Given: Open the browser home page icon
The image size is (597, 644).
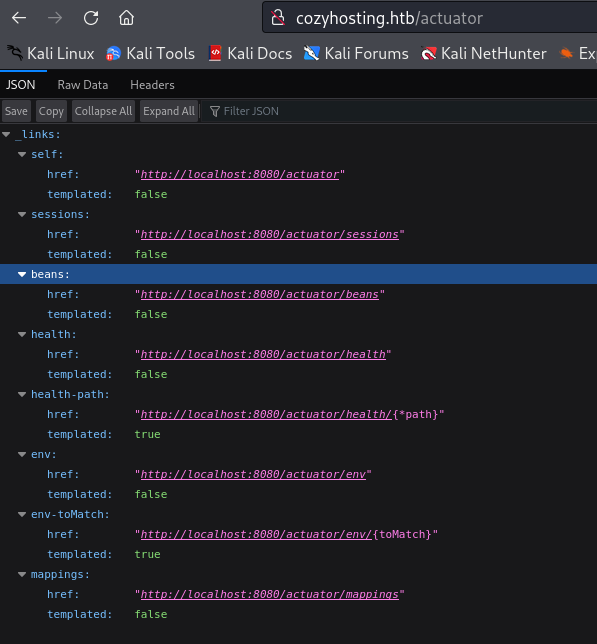Looking at the screenshot, I should [126, 18].
